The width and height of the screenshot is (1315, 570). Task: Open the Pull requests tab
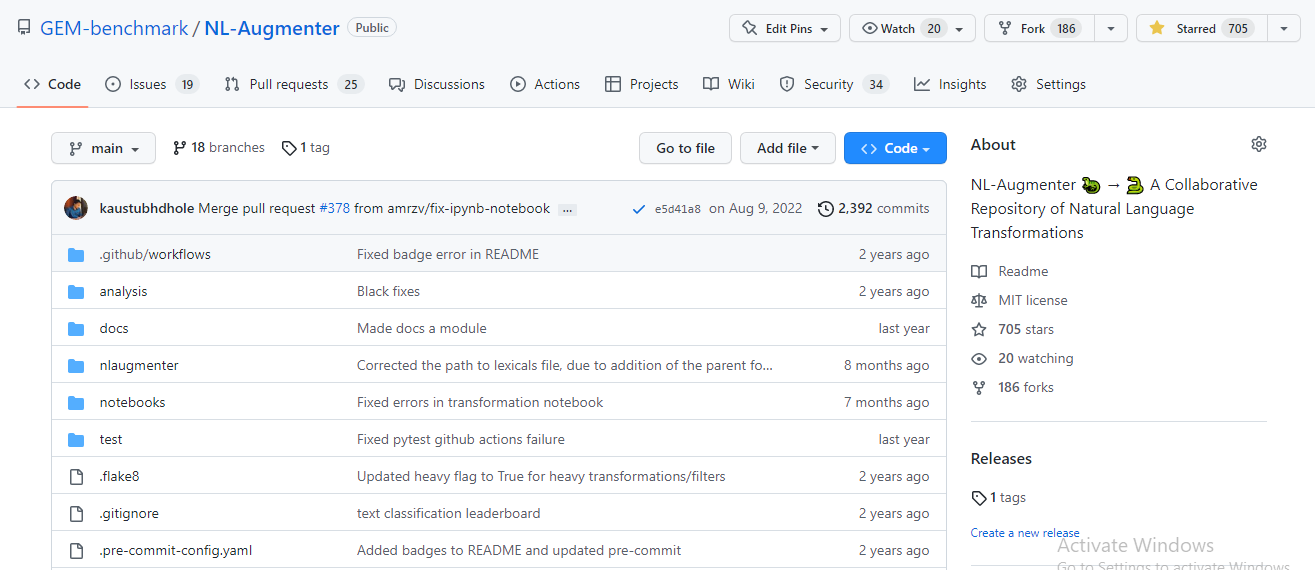tap(293, 84)
